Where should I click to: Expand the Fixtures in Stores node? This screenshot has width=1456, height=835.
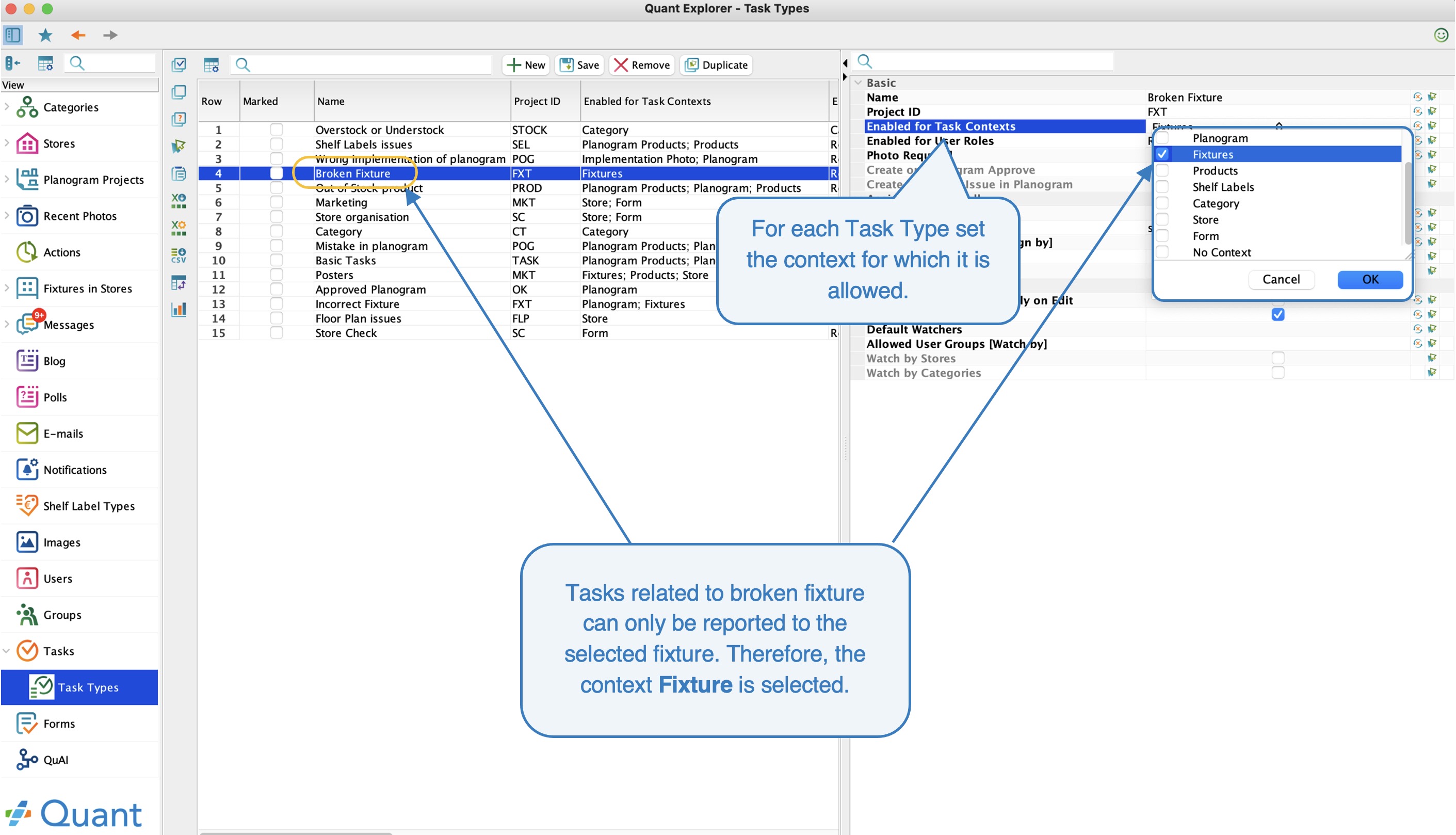[7, 288]
